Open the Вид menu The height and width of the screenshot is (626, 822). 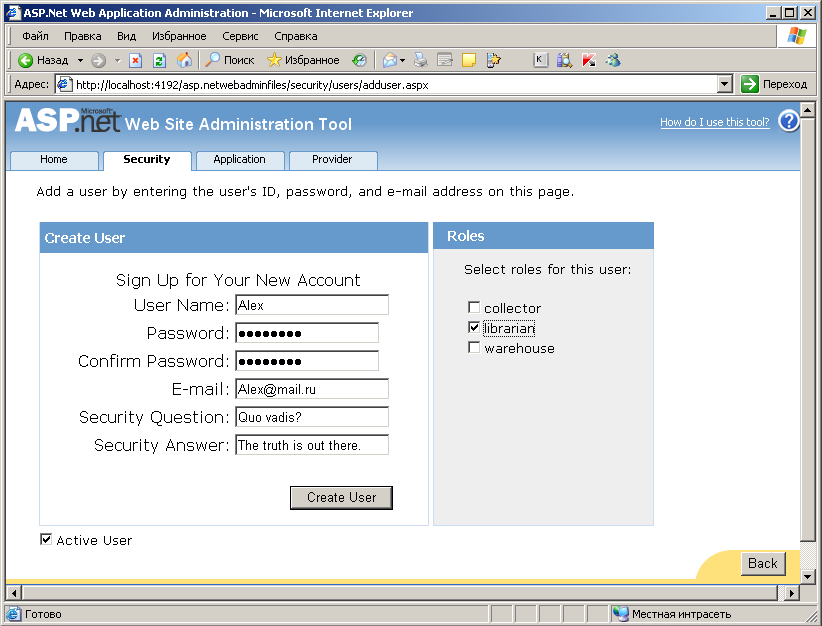point(126,36)
